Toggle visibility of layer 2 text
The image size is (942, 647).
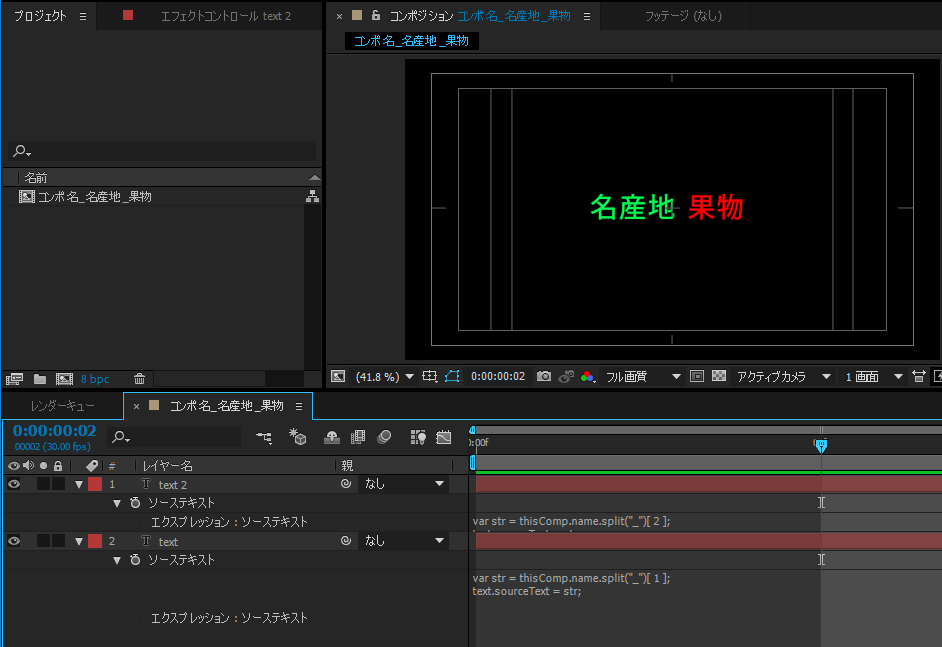[14, 541]
